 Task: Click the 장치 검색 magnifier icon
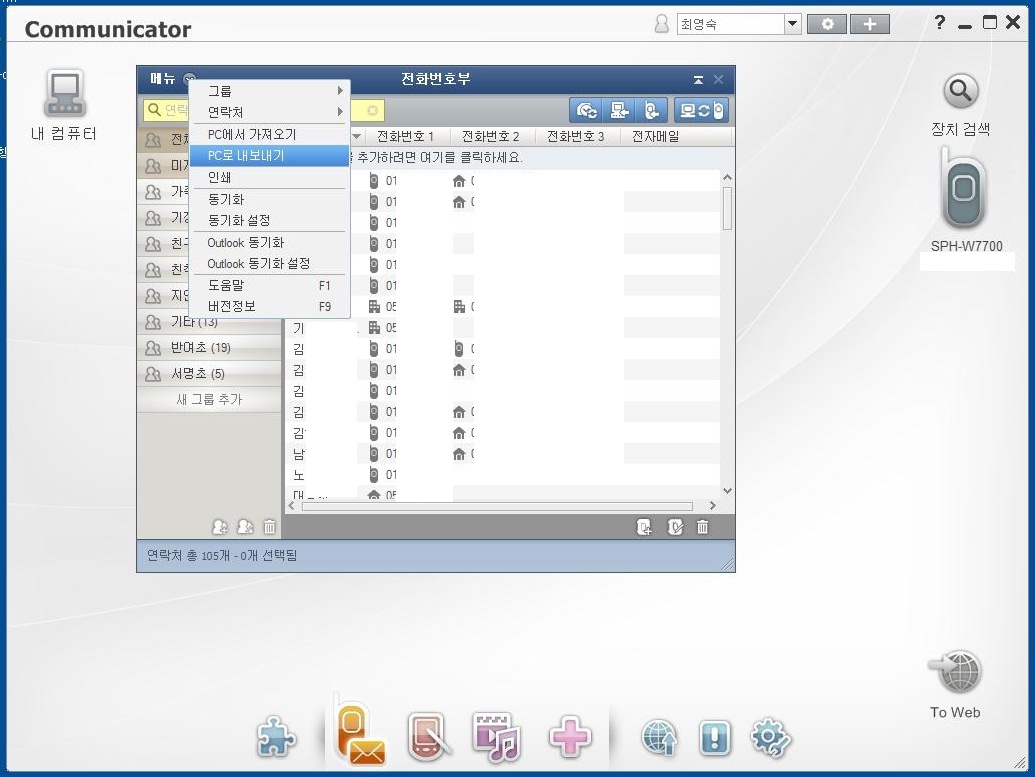click(x=960, y=91)
